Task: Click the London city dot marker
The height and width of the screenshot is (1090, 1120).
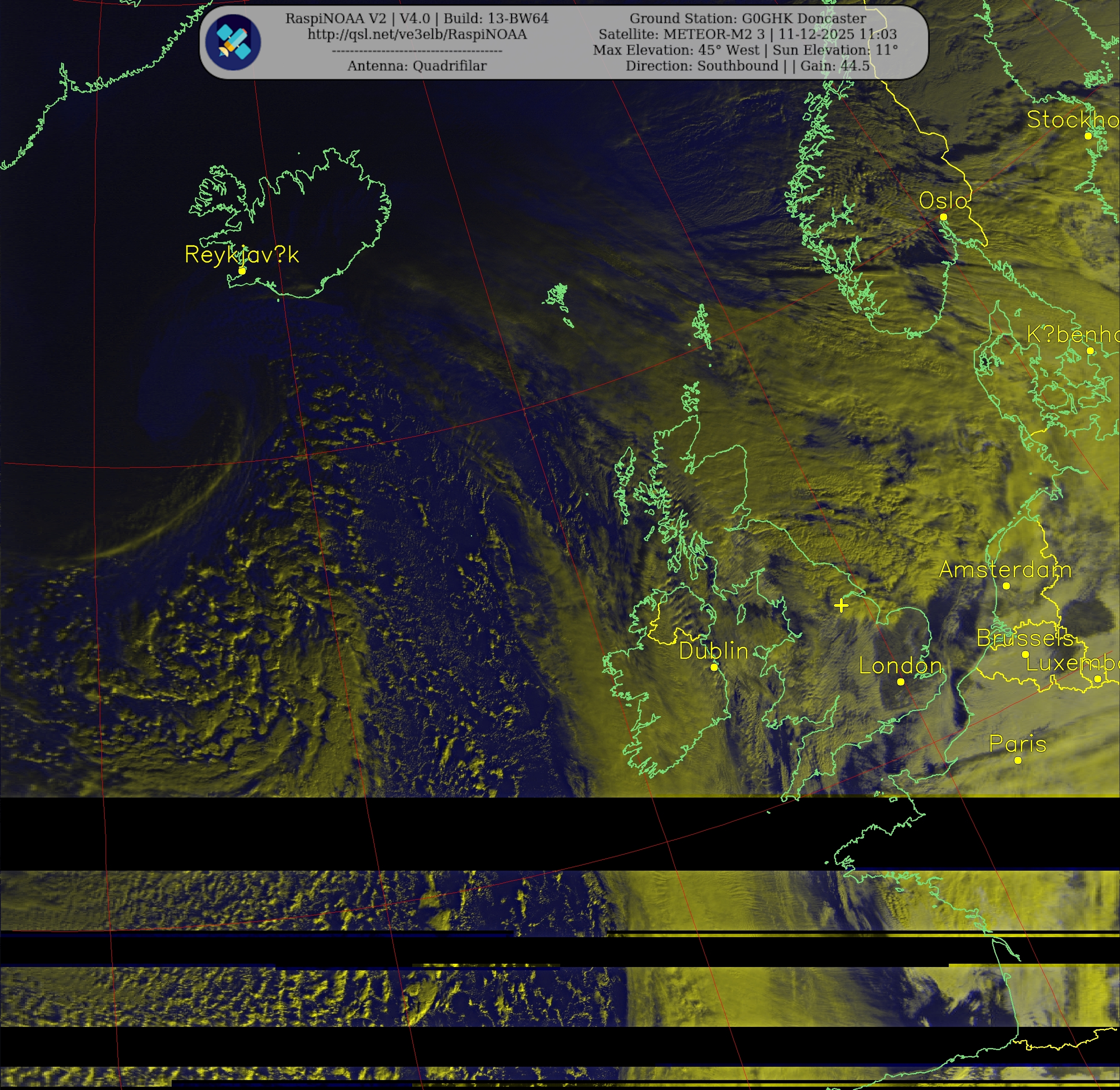Action: pyautogui.click(x=900, y=682)
